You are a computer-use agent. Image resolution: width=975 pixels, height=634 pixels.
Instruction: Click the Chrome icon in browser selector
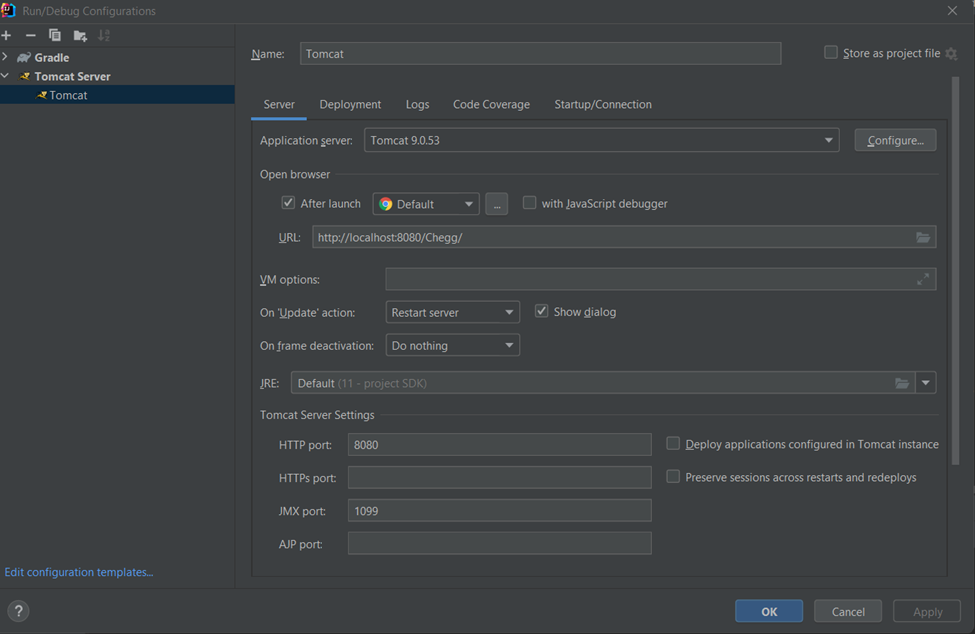[386, 204]
